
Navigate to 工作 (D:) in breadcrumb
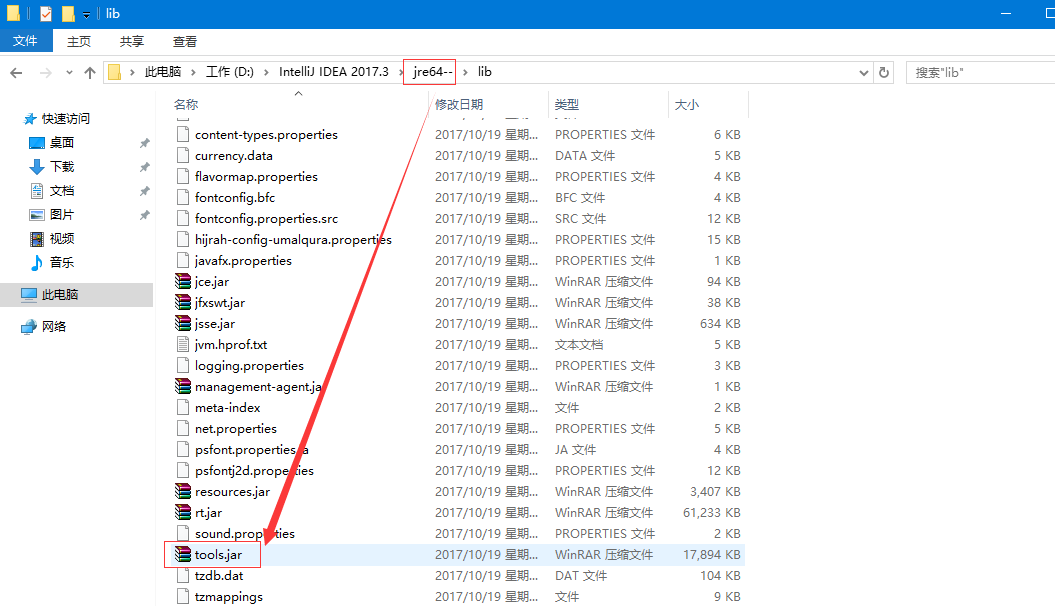229,72
